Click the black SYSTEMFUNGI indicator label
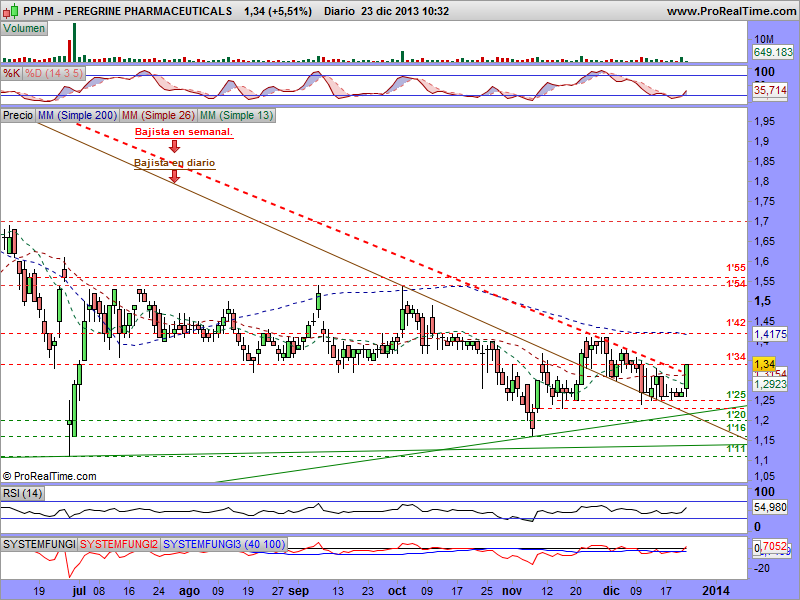The height and width of the screenshot is (600, 800). pos(39,544)
